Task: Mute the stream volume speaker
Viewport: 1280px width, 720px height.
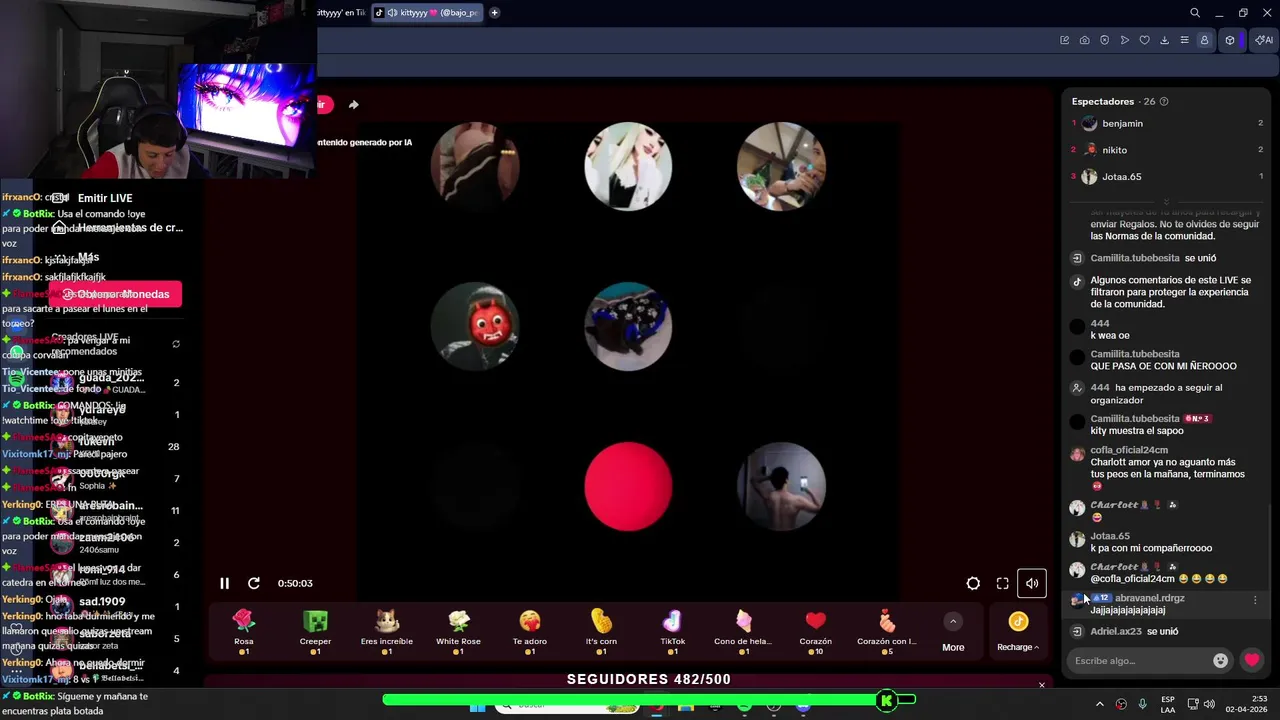Action: pos(1032,583)
